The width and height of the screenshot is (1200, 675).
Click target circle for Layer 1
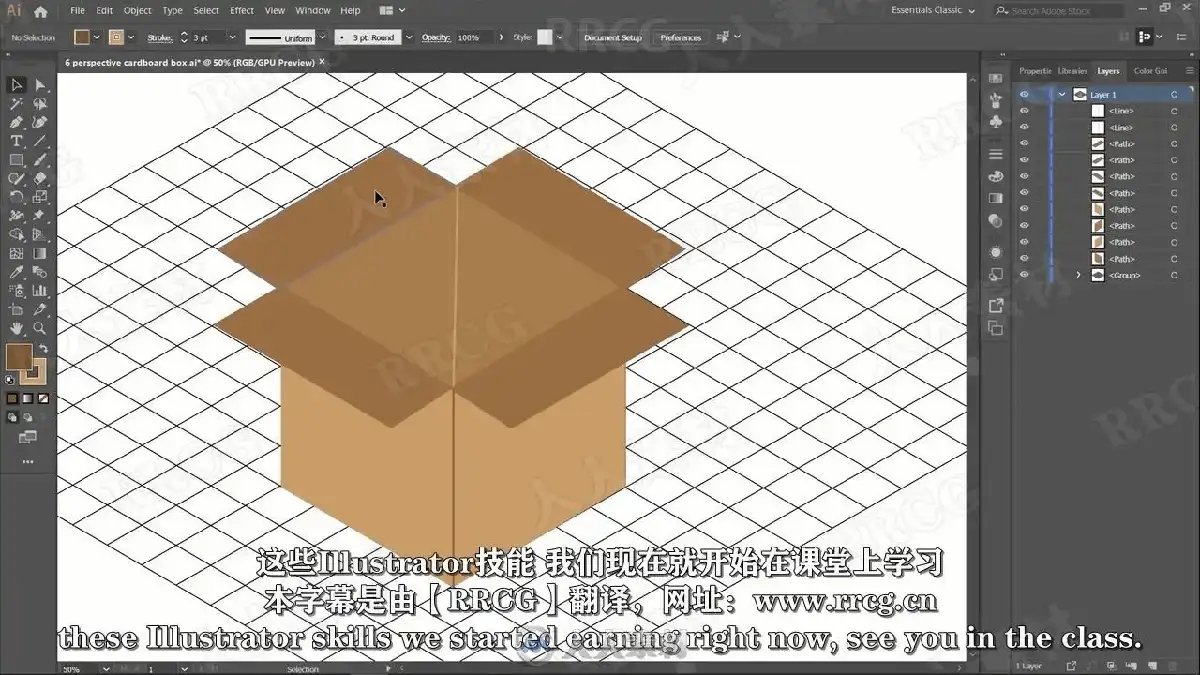pyautogui.click(x=1174, y=95)
